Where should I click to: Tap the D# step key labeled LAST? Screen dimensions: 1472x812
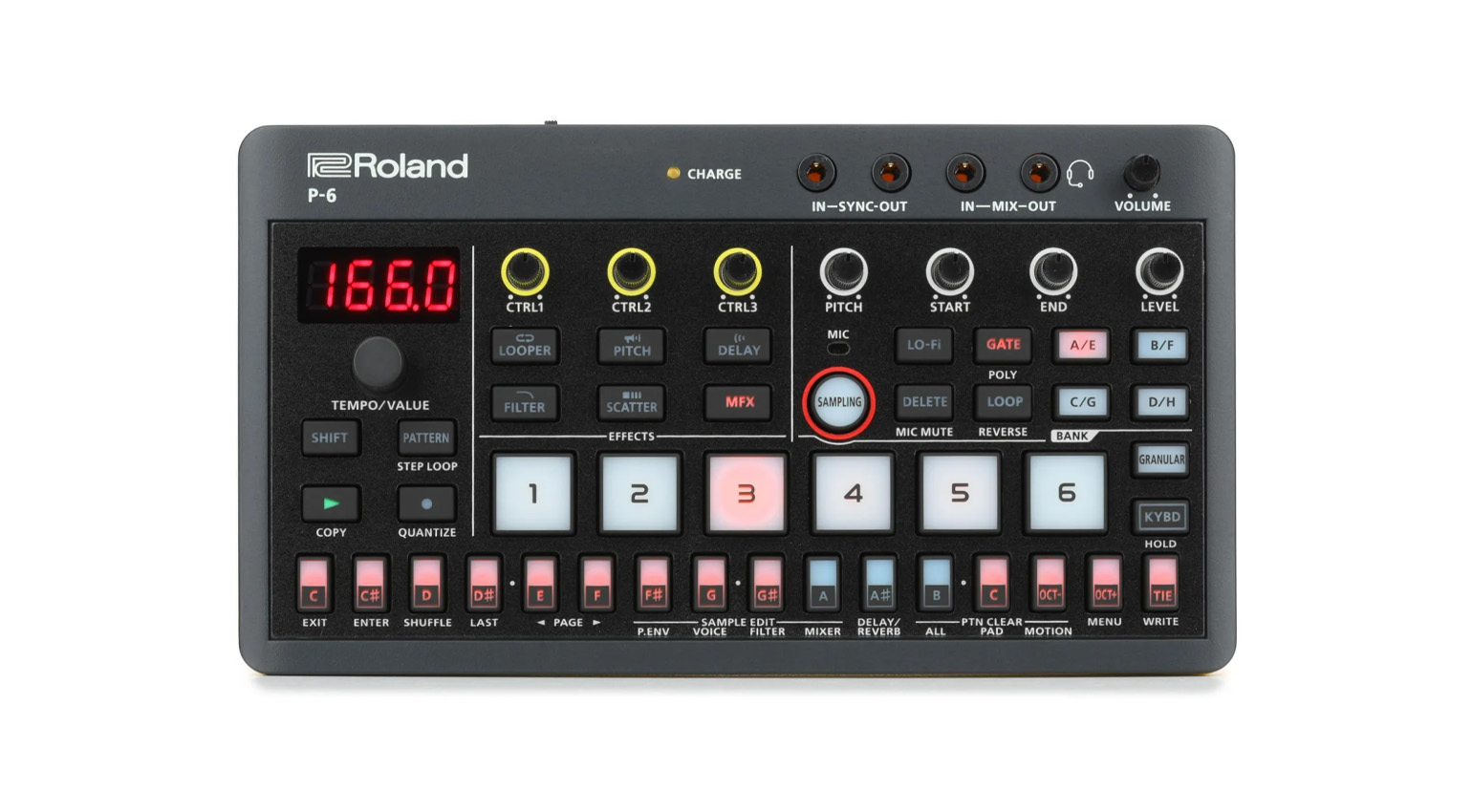[x=484, y=583]
